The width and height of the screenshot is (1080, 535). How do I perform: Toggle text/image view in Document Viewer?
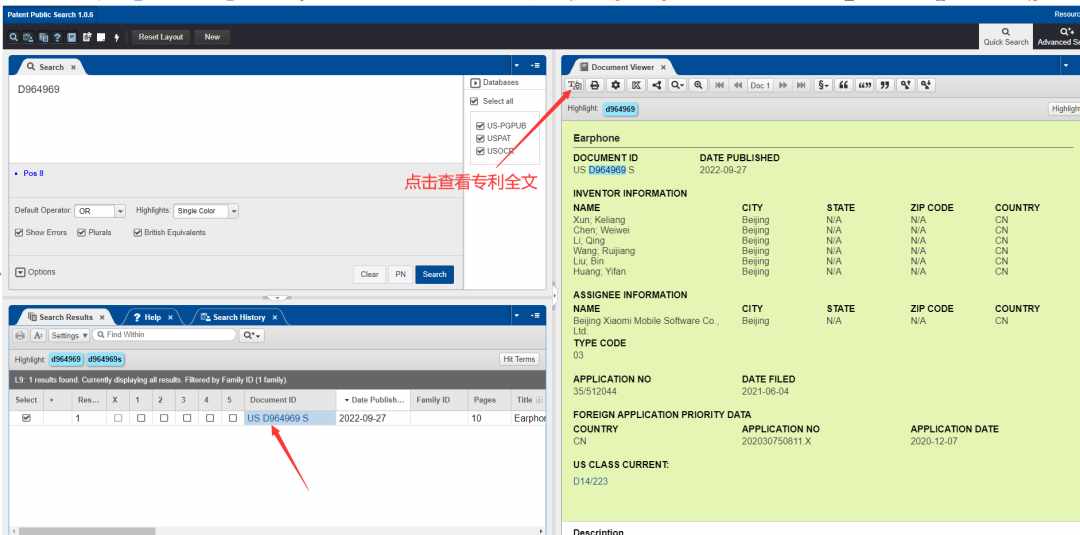(x=574, y=85)
